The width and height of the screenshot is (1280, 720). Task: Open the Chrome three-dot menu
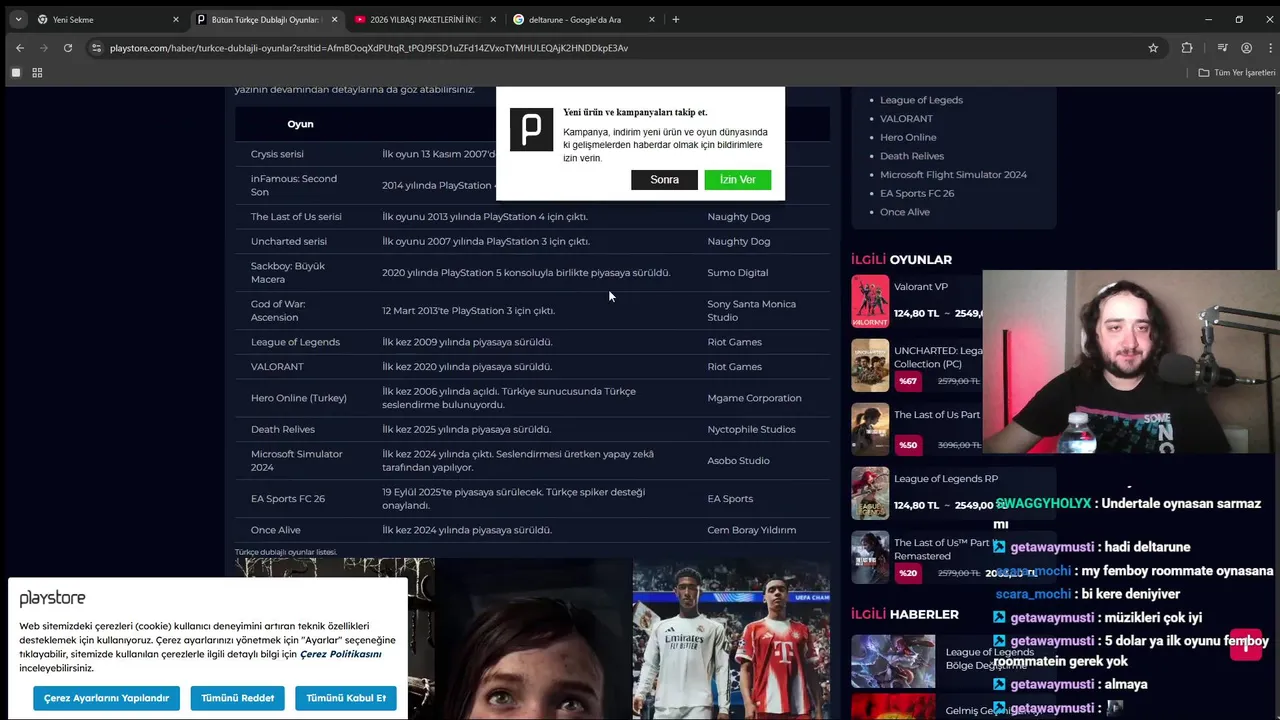click(x=1271, y=48)
